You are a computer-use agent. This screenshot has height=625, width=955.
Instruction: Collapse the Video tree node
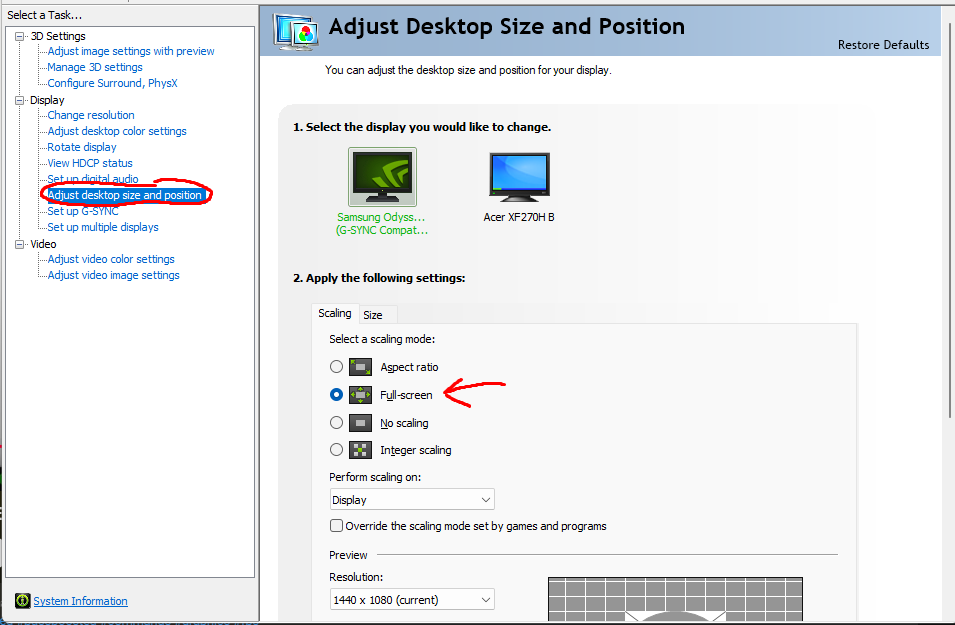click(19, 244)
